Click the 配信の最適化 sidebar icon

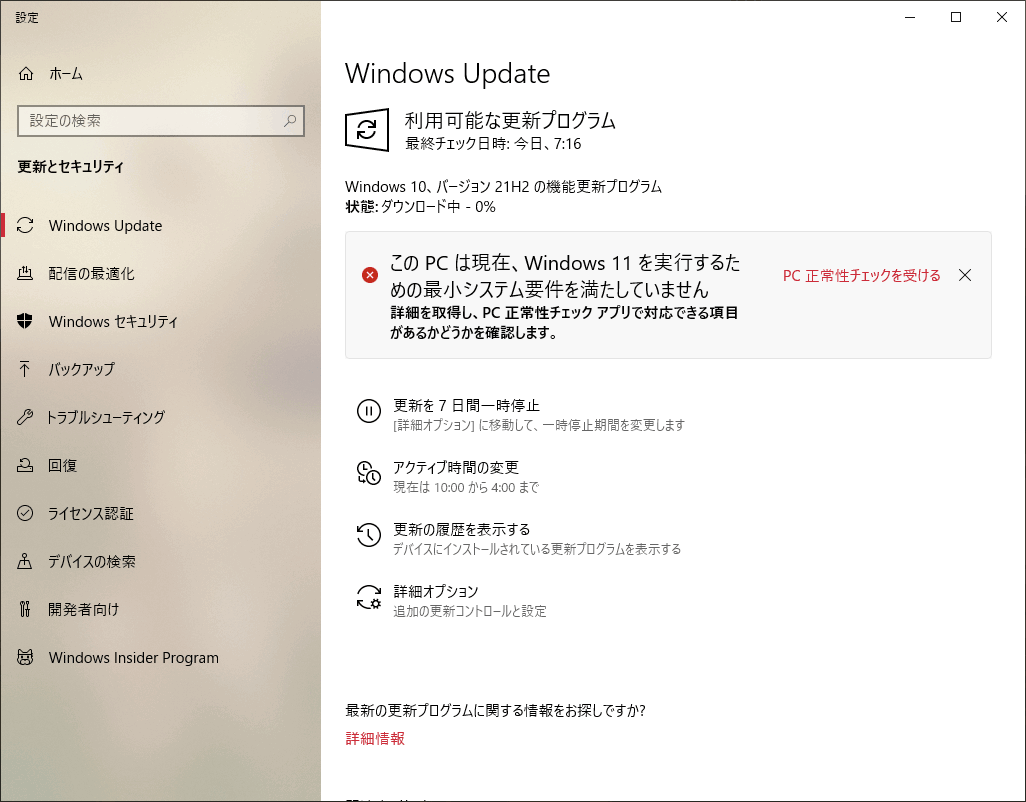pos(25,273)
